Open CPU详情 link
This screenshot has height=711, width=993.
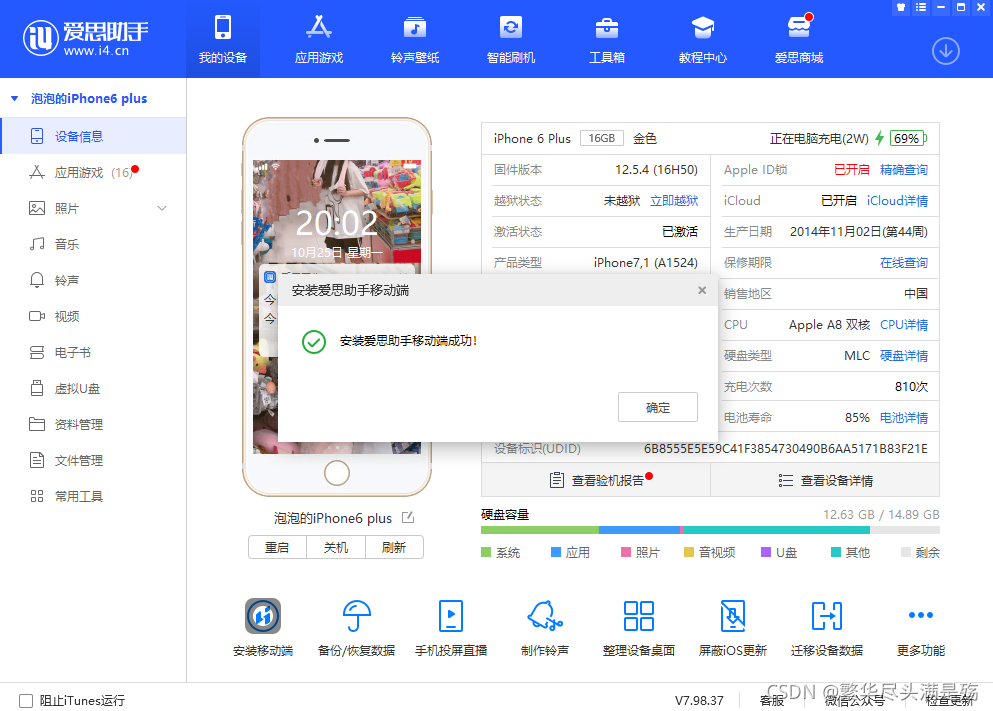904,325
